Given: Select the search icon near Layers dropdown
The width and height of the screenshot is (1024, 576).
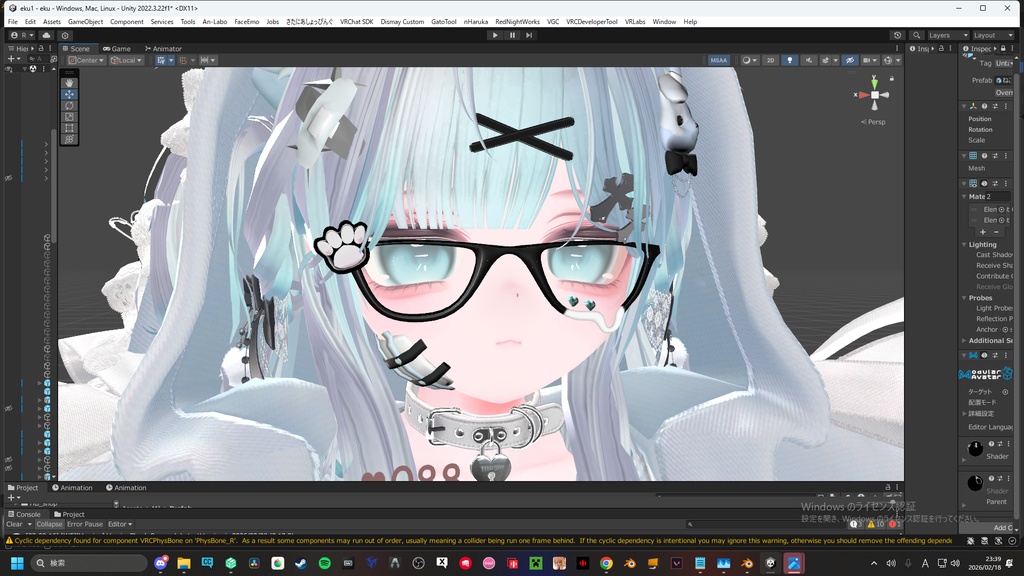Looking at the screenshot, I should (x=917, y=36).
